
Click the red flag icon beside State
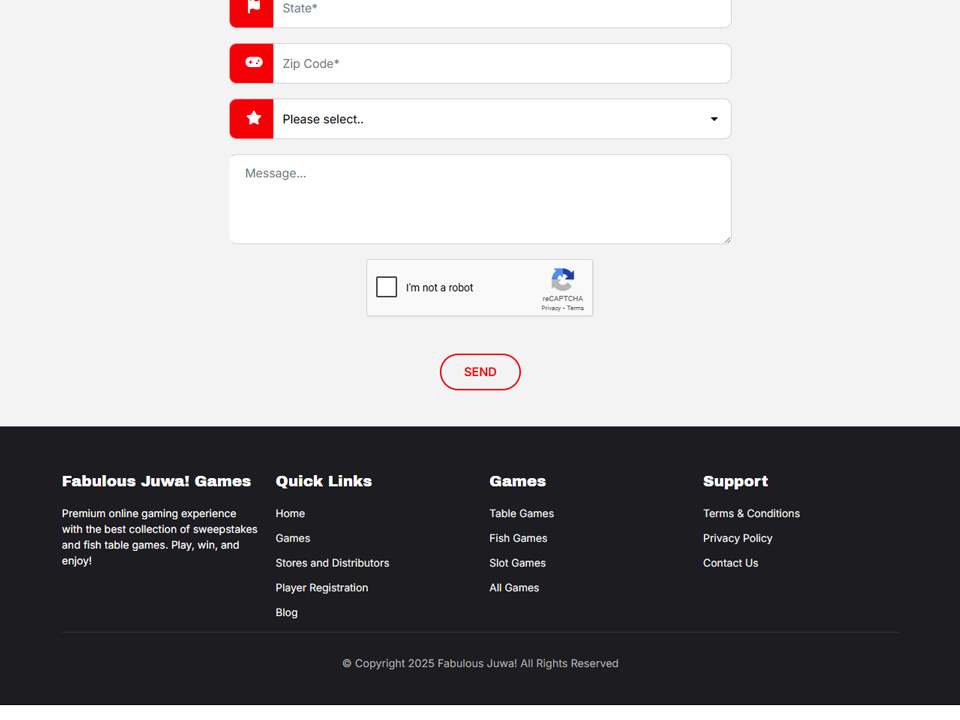click(x=253, y=8)
